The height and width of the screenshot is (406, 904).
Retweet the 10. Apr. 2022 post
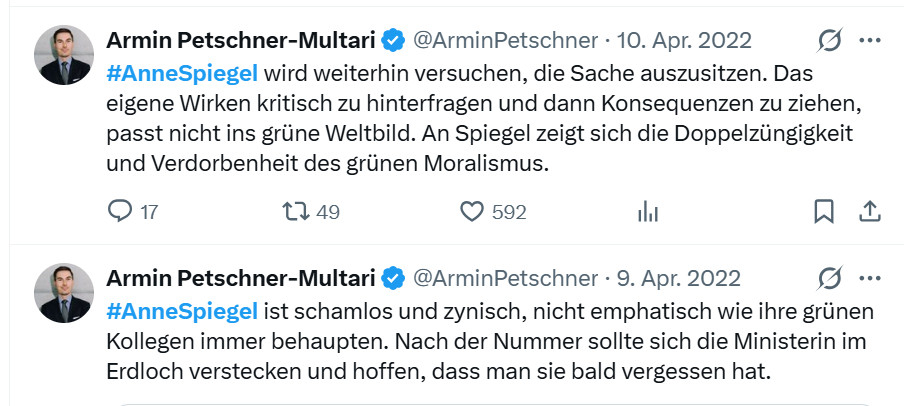(297, 211)
